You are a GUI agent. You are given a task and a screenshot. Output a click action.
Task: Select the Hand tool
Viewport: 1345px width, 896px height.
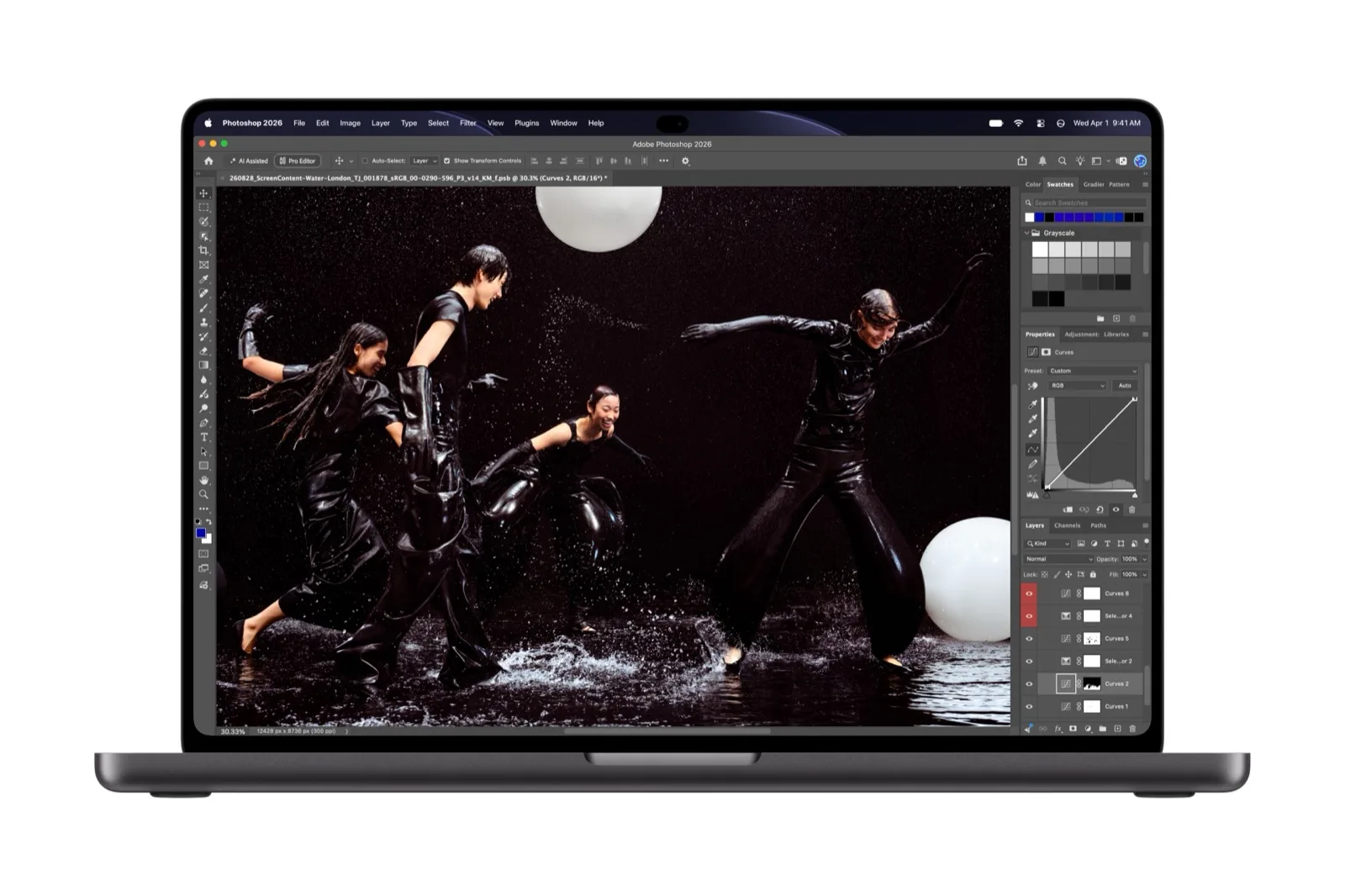click(203, 480)
